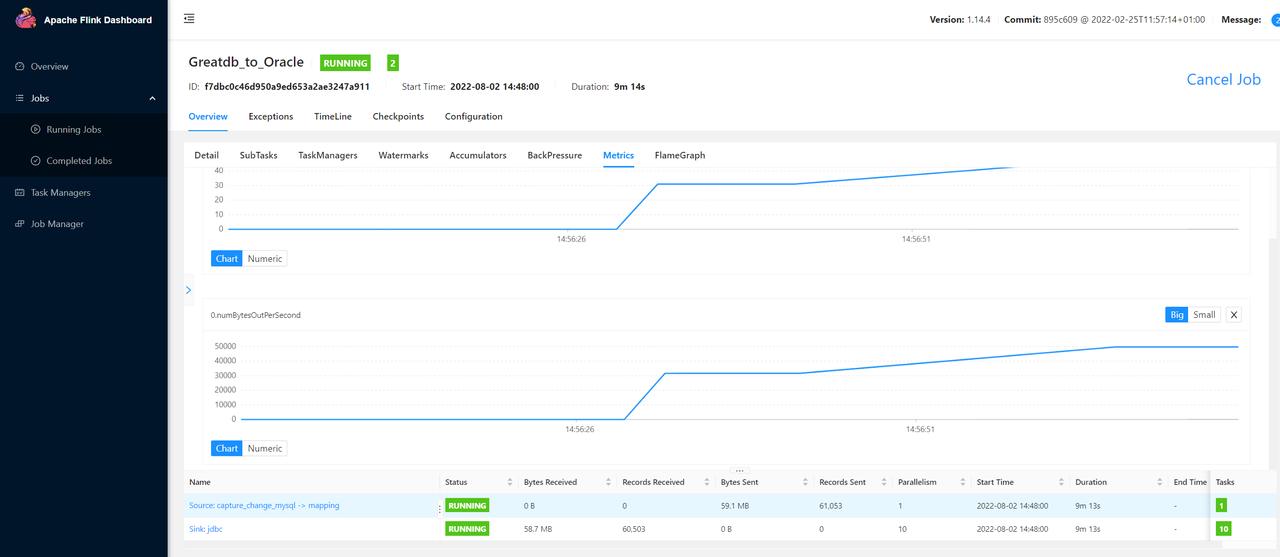Close the numBytesOutPerSecond metric chart

(1234, 314)
